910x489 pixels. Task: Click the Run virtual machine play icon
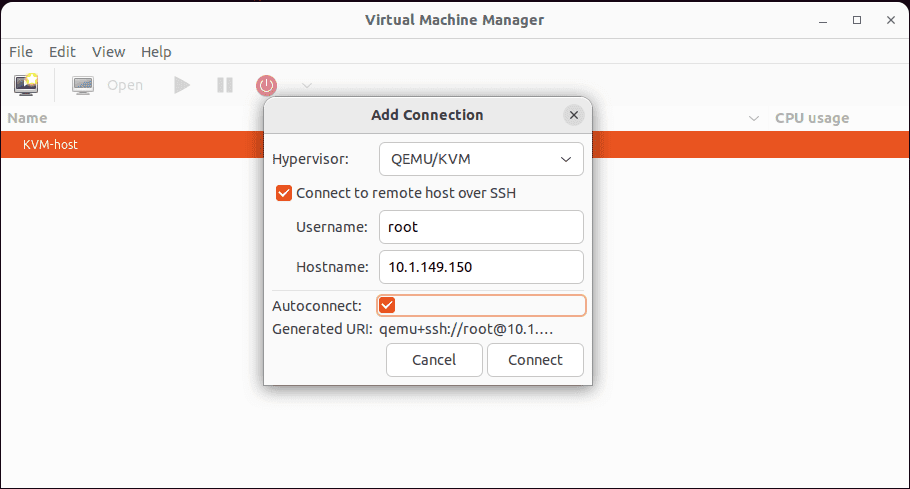pyautogui.click(x=182, y=85)
